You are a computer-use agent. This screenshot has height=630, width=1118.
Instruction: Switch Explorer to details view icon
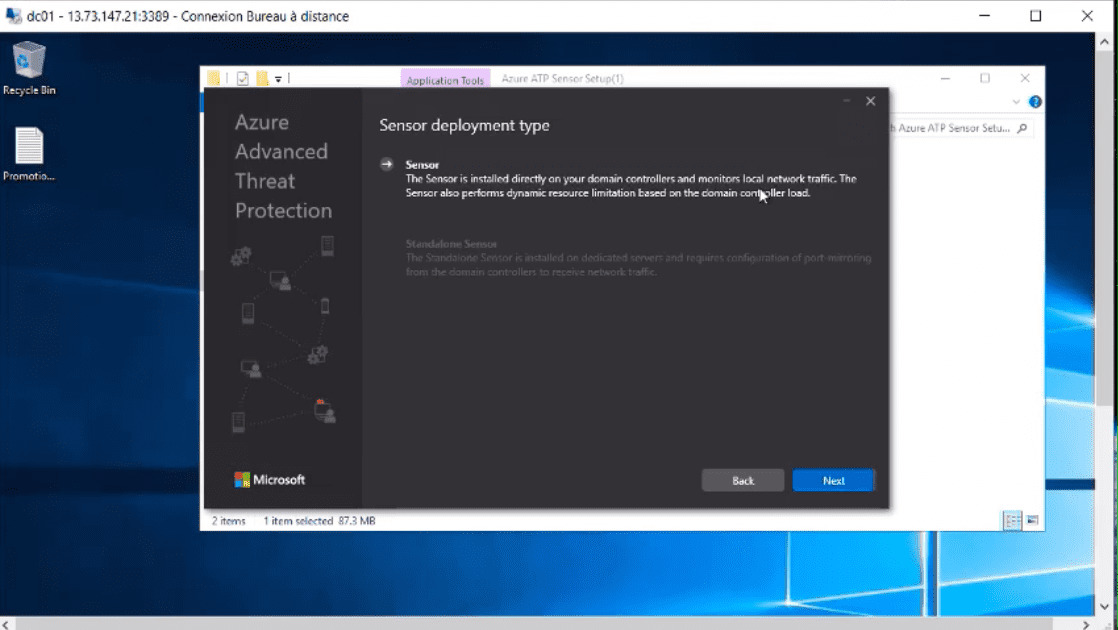point(1012,520)
